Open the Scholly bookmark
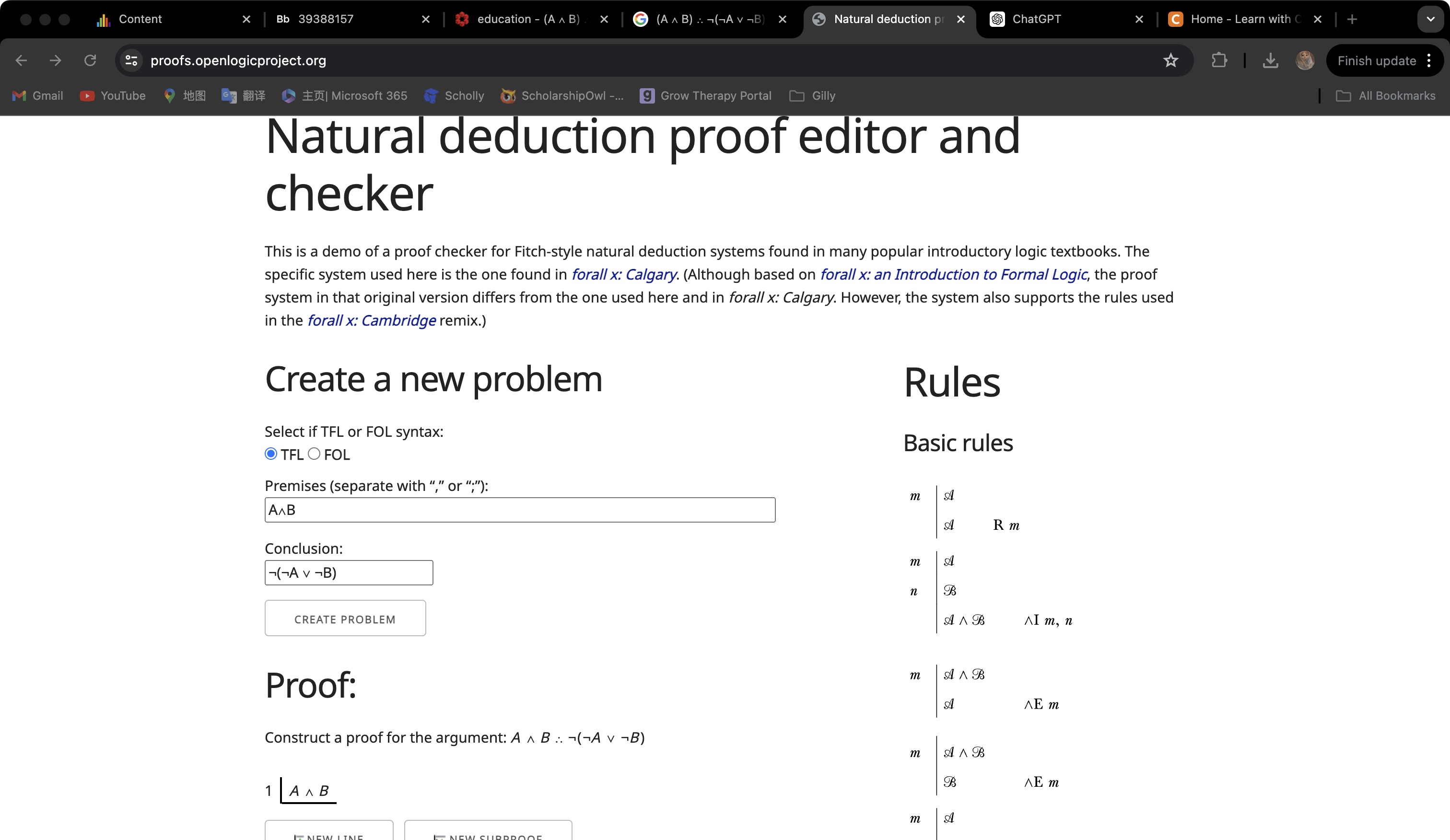This screenshot has height=840, width=1450. [454, 95]
